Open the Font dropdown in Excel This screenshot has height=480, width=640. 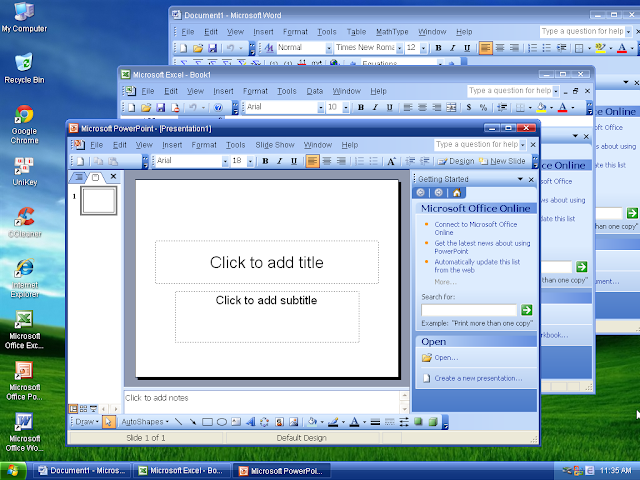coord(320,107)
